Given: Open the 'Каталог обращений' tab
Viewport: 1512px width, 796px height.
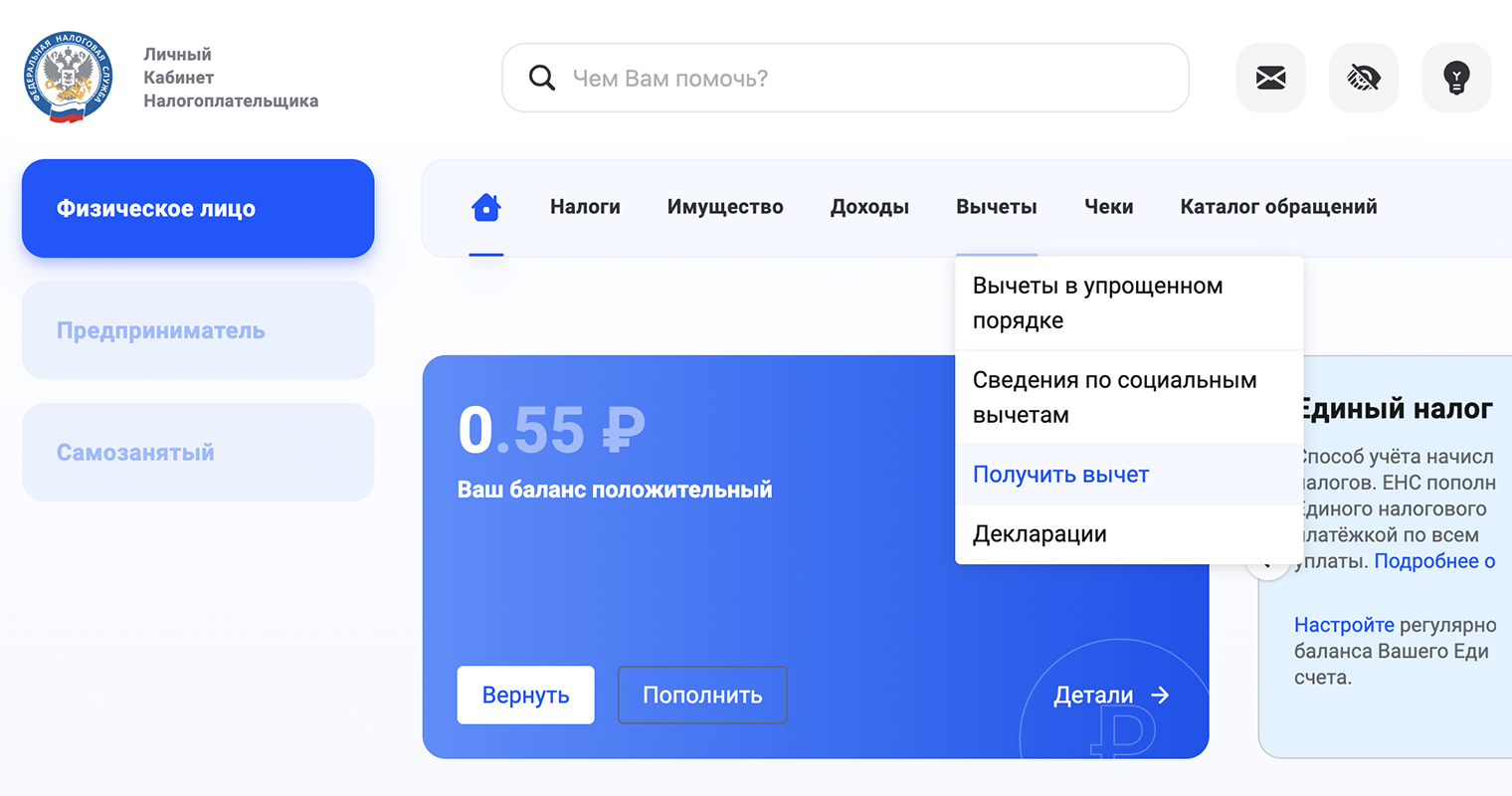Looking at the screenshot, I should [1278, 207].
